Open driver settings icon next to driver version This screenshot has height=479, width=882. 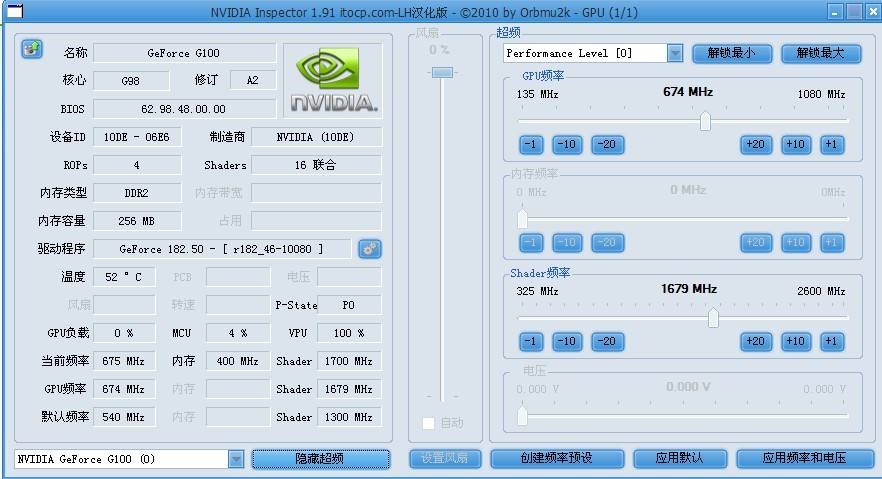pos(370,248)
